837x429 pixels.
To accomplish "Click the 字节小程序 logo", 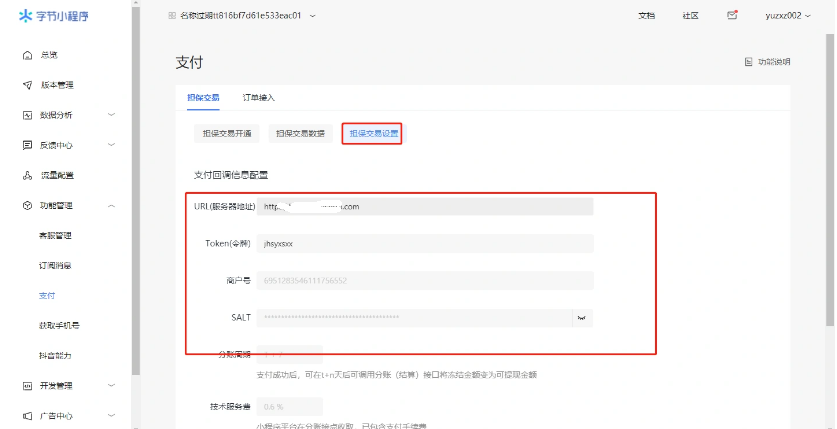I will pyautogui.click(x=53, y=16).
